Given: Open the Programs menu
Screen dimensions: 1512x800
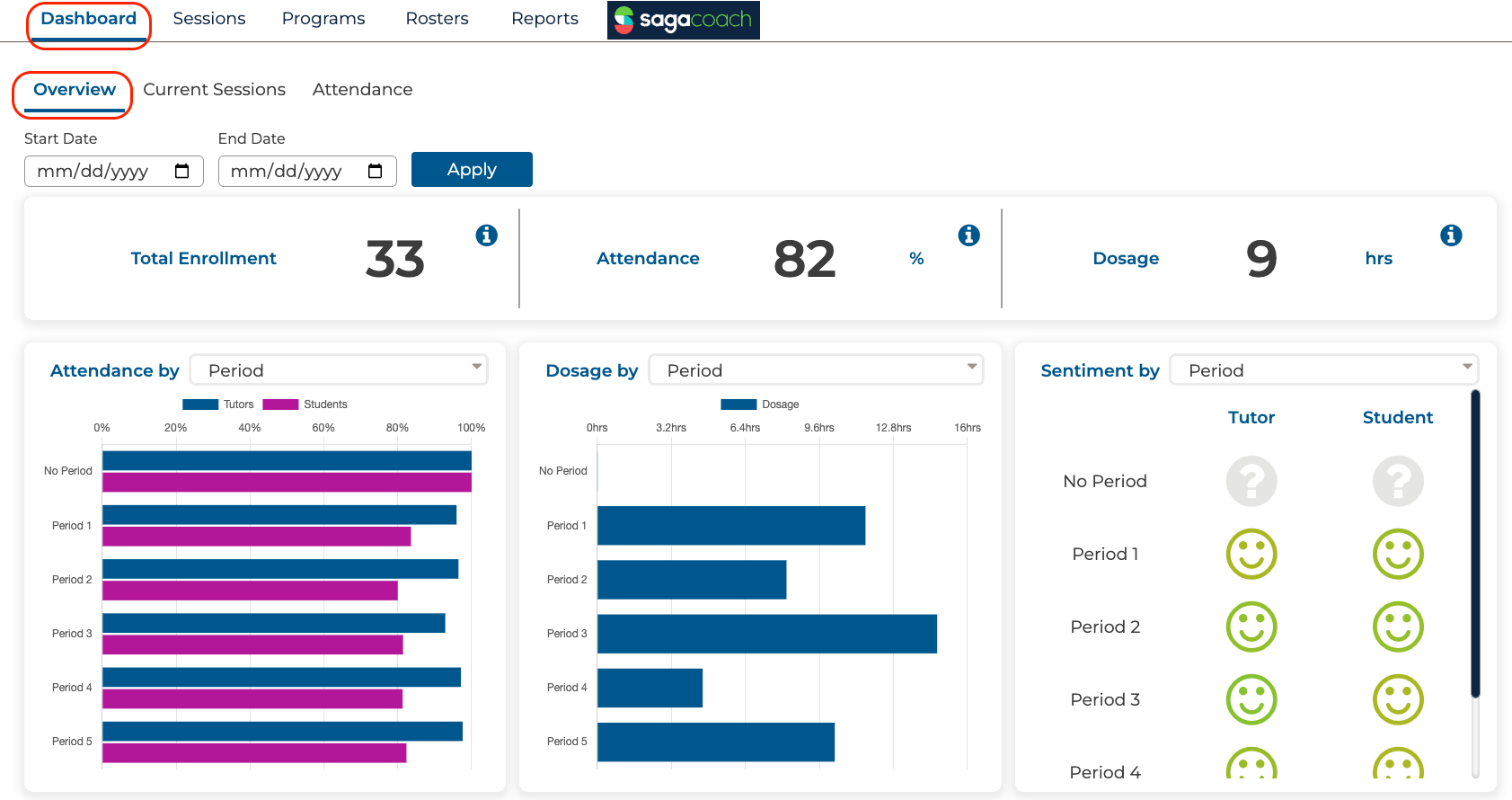Looking at the screenshot, I should click(x=323, y=19).
